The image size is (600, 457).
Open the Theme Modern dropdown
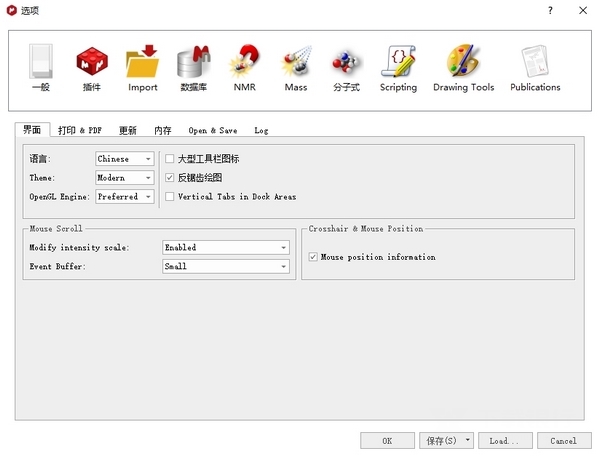point(125,178)
